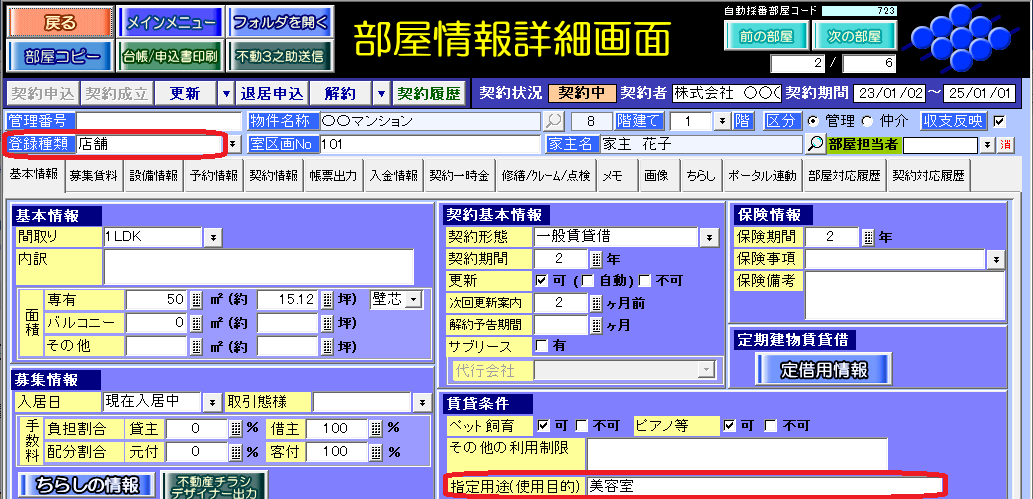Click the magnifier icon beside 物件名称 field
The width and height of the screenshot is (1033, 499).
click(x=553, y=121)
